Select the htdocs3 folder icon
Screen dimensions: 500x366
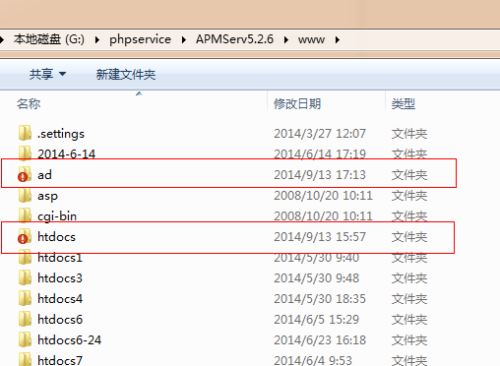click(x=25, y=278)
